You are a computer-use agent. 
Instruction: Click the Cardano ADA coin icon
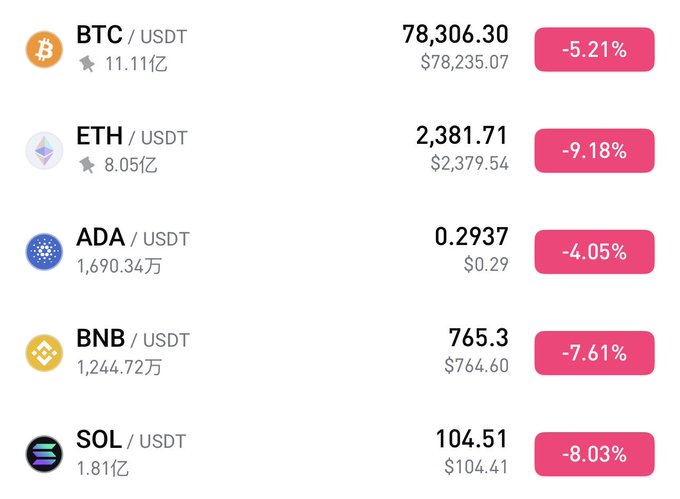click(44, 251)
